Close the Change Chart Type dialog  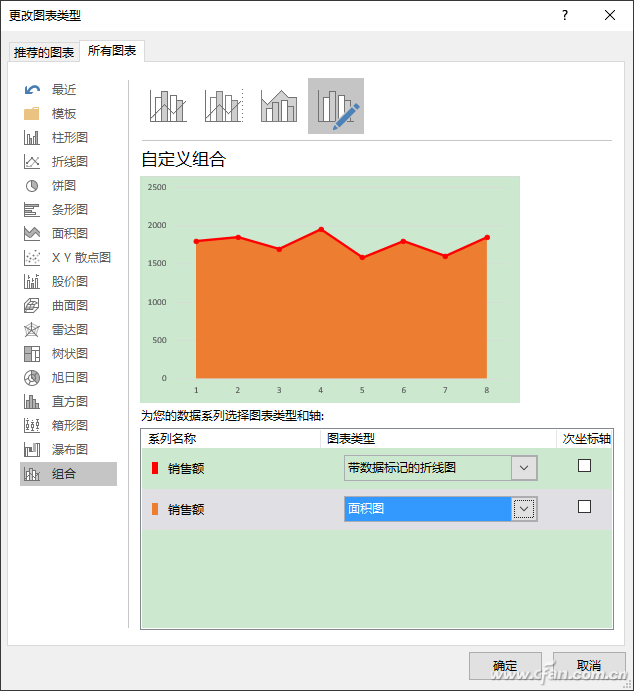(x=610, y=15)
